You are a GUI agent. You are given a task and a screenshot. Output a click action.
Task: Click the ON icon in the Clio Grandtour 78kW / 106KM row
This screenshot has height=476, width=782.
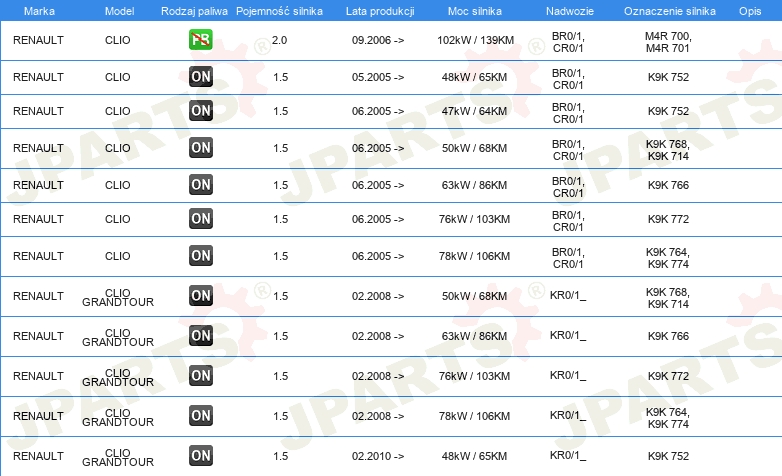pyautogui.click(x=201, y=415)
